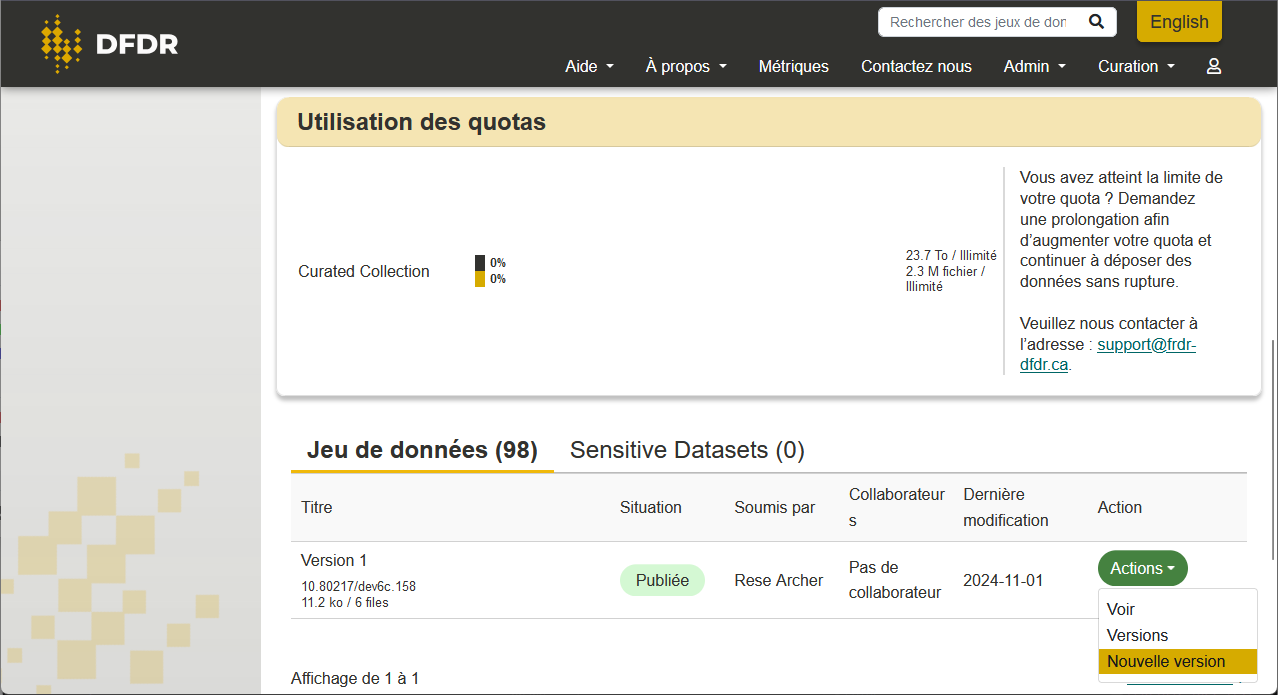1278x695 pixels.
Task: Click the Curated Collection quota bar
Action: (x=480, y=271)
